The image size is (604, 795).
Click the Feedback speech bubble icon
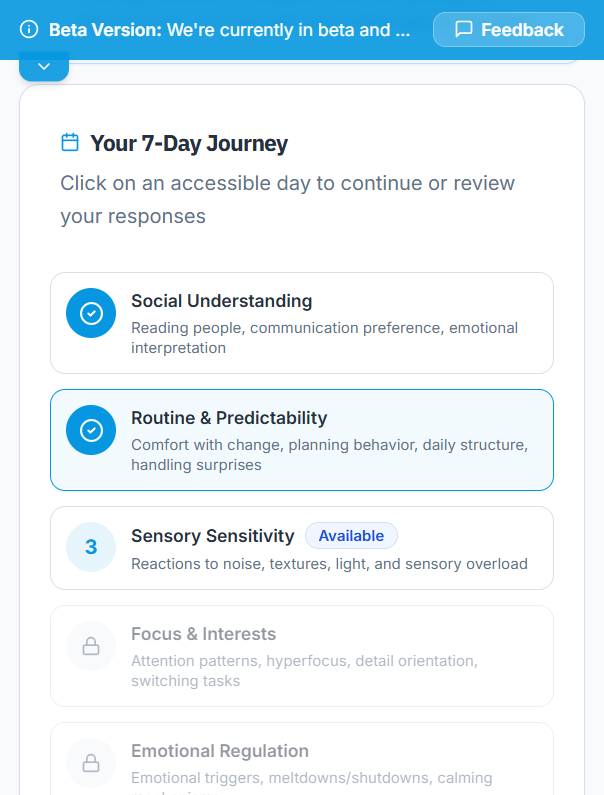(x=464, y=30)
